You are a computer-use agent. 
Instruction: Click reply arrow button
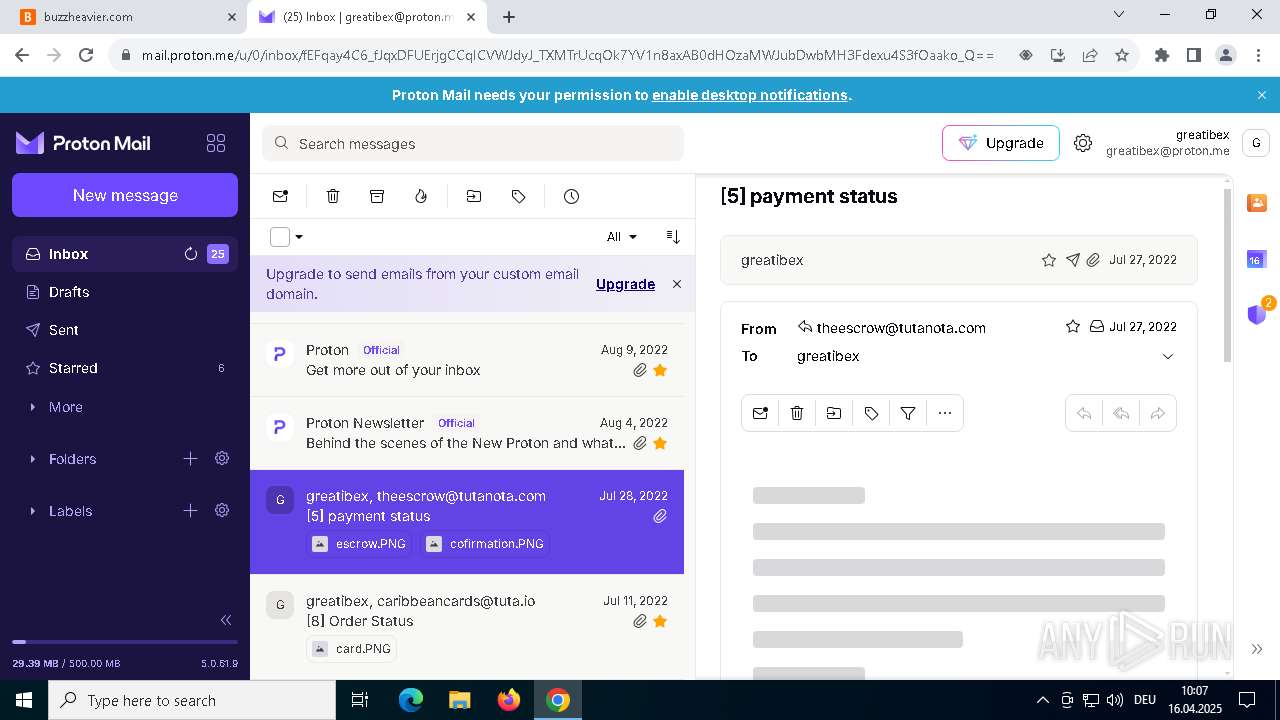(1084, 413)
